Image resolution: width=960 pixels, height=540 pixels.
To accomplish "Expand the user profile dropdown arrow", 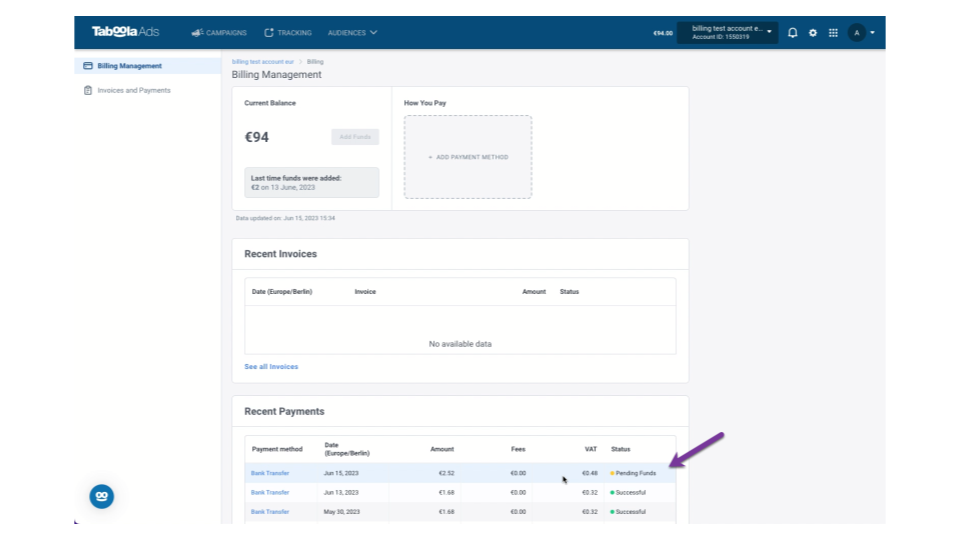I will coord(872,33).
